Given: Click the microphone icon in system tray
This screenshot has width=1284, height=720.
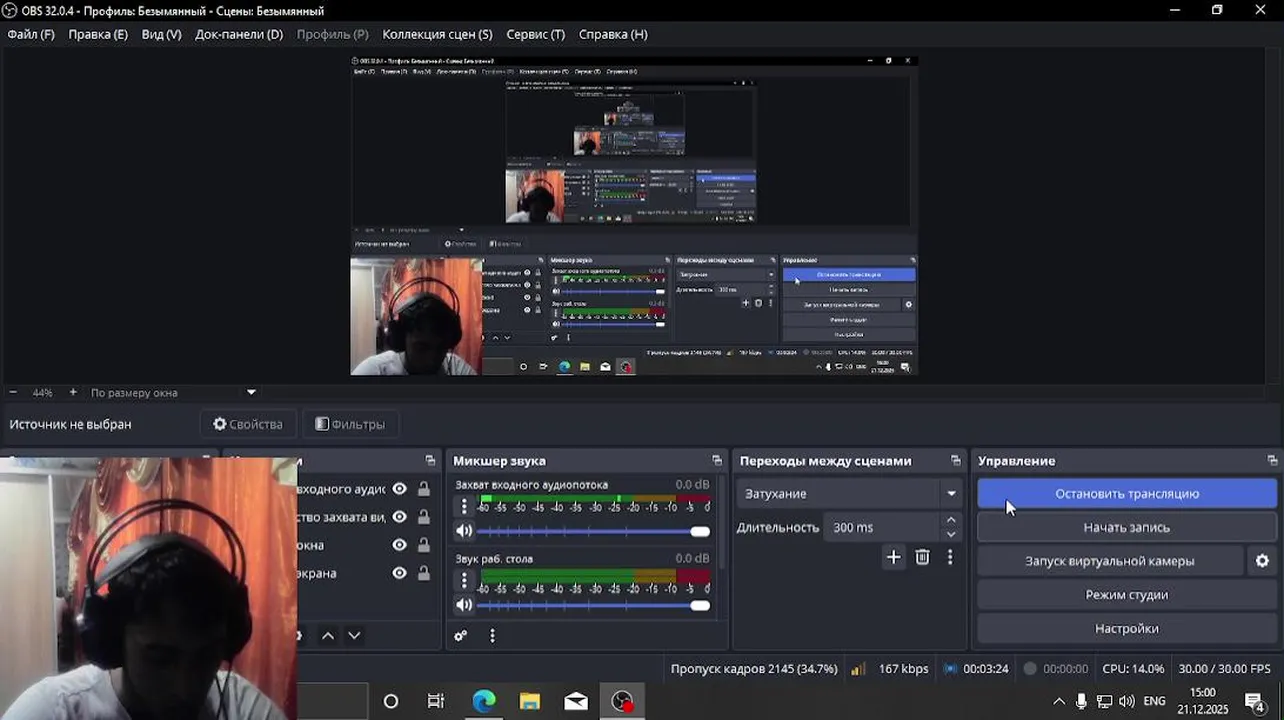Looking at the screenshot, I should point(1081,702).
